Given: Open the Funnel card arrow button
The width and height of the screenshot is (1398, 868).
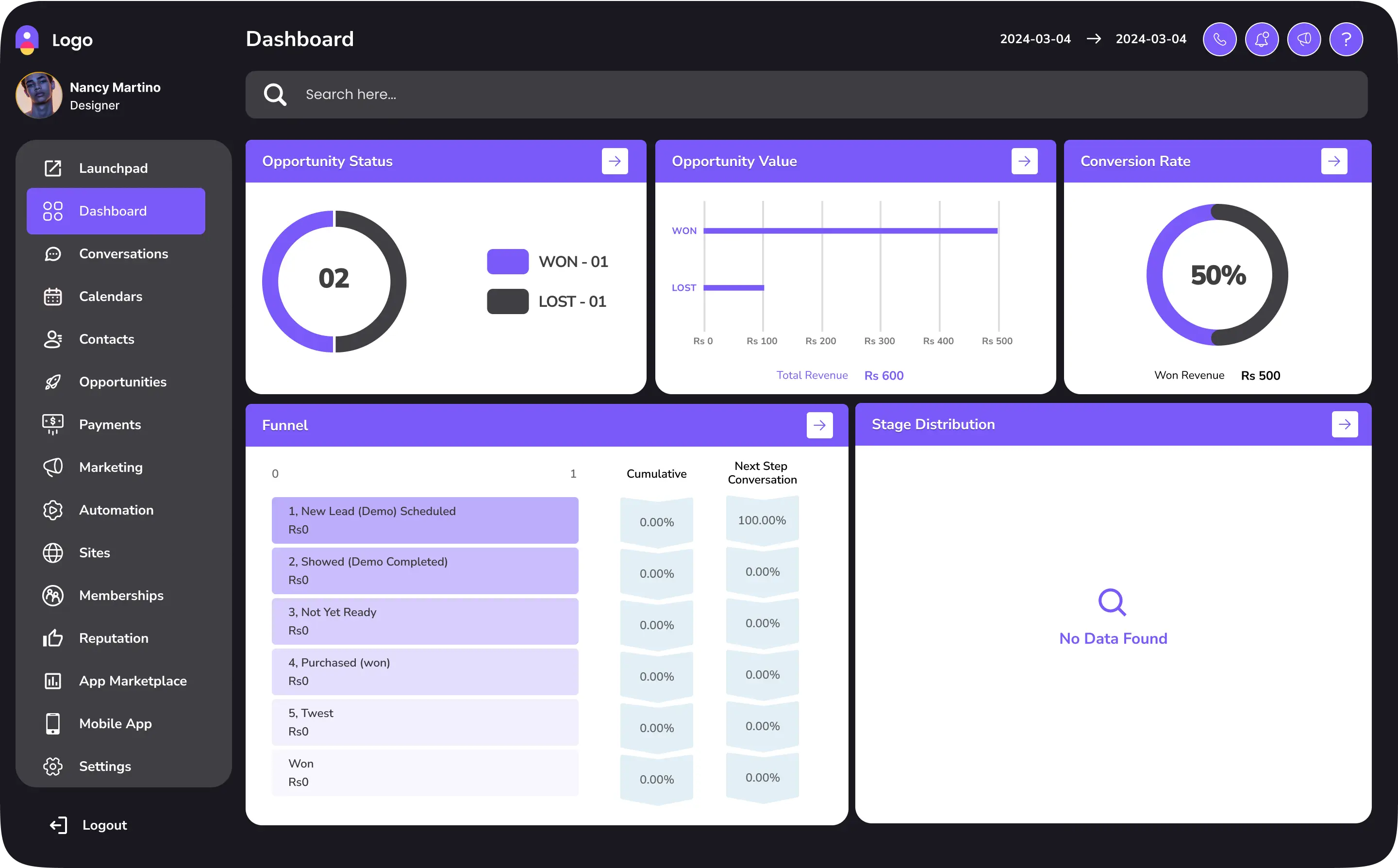Looking at the screenshot, I should pos(819,425).
